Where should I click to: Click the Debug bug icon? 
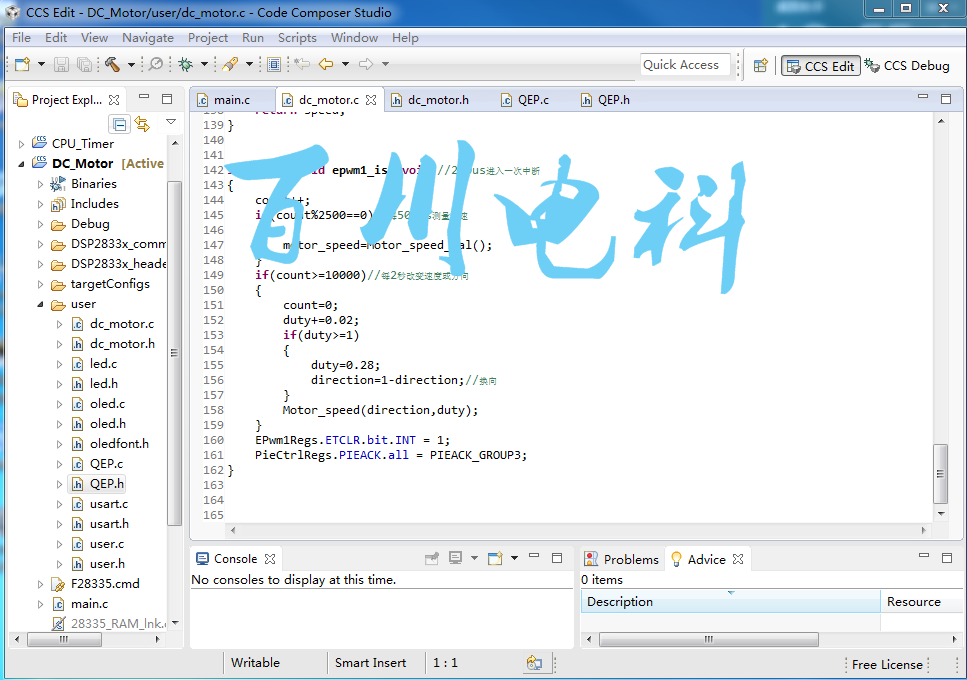point(185,64)
